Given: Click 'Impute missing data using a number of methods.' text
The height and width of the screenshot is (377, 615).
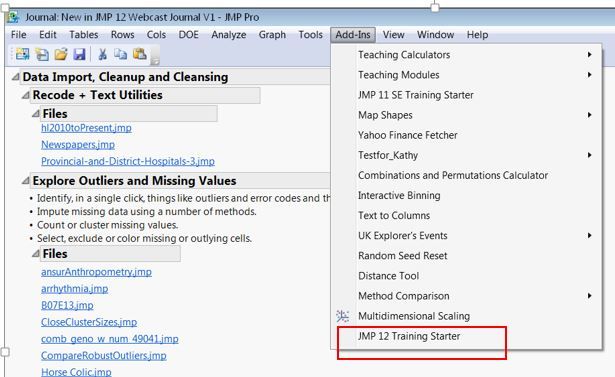Looking at the screenshot, I should point(147,211).
